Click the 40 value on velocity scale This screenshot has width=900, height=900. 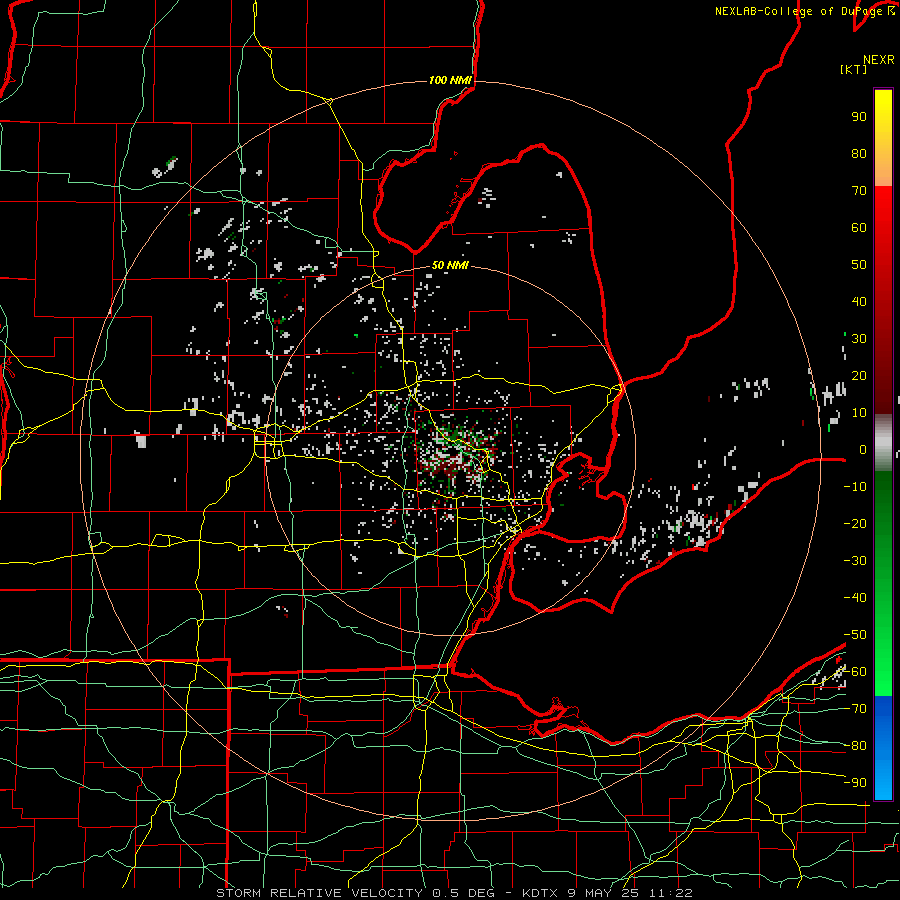pyautogui.click(x=859, y=301)
